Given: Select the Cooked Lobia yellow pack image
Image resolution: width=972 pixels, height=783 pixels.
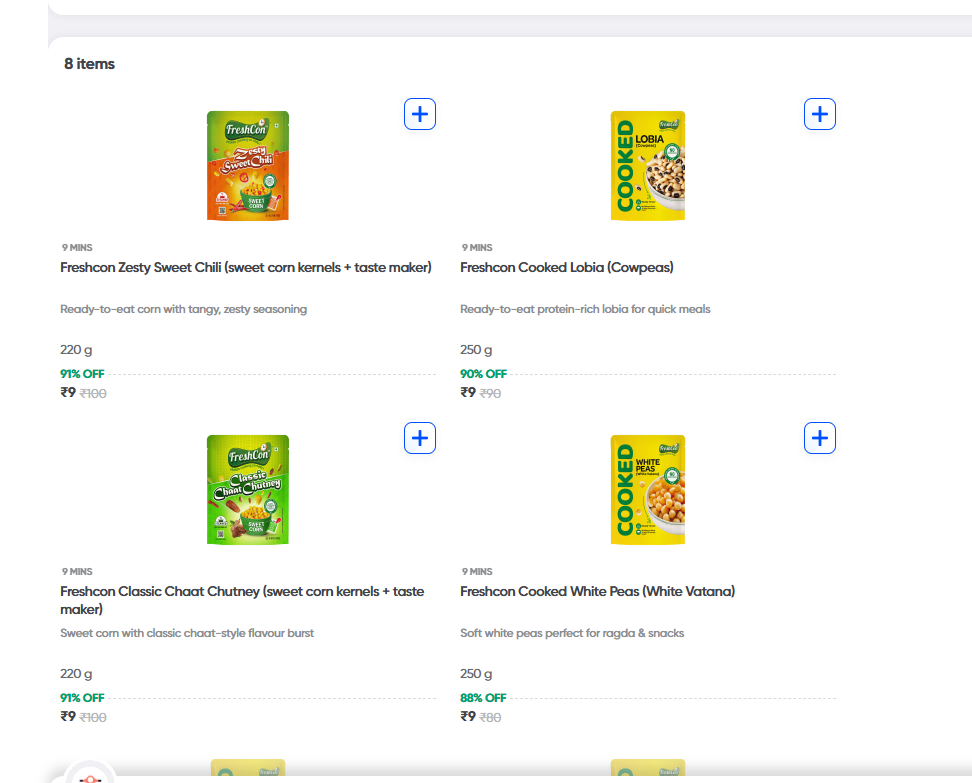Looking at the screenshot, I should pyautogui.click(x=647, y=165).
